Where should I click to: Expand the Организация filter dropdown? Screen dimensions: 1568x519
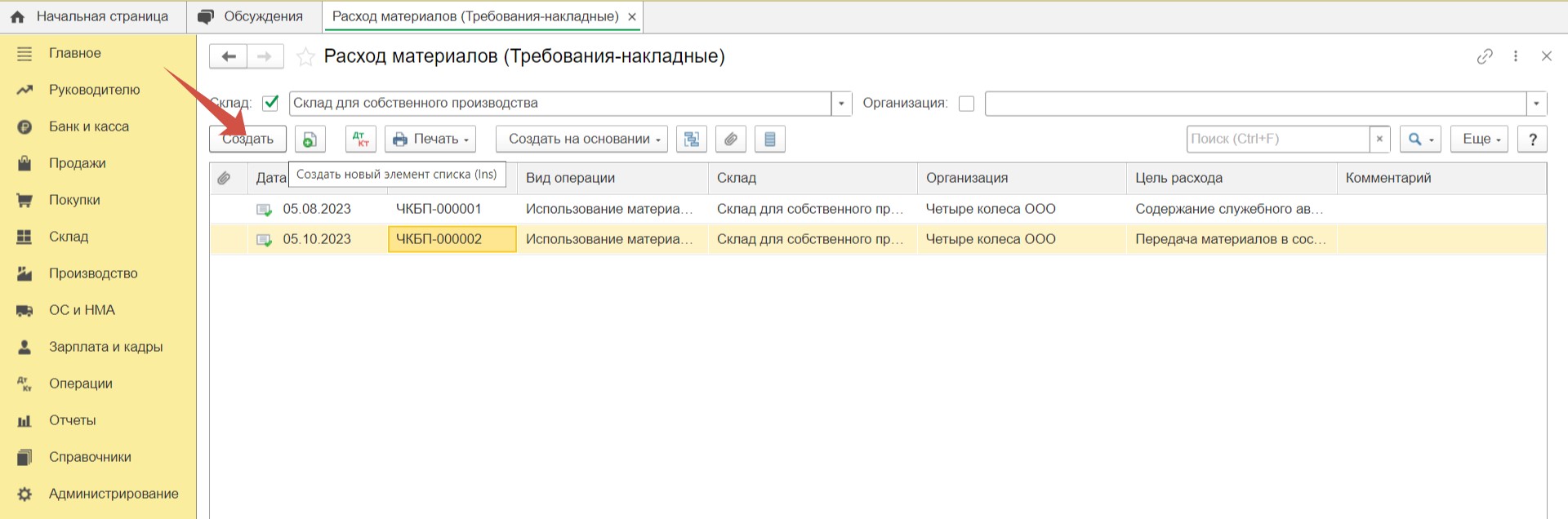click(1537, 104)
